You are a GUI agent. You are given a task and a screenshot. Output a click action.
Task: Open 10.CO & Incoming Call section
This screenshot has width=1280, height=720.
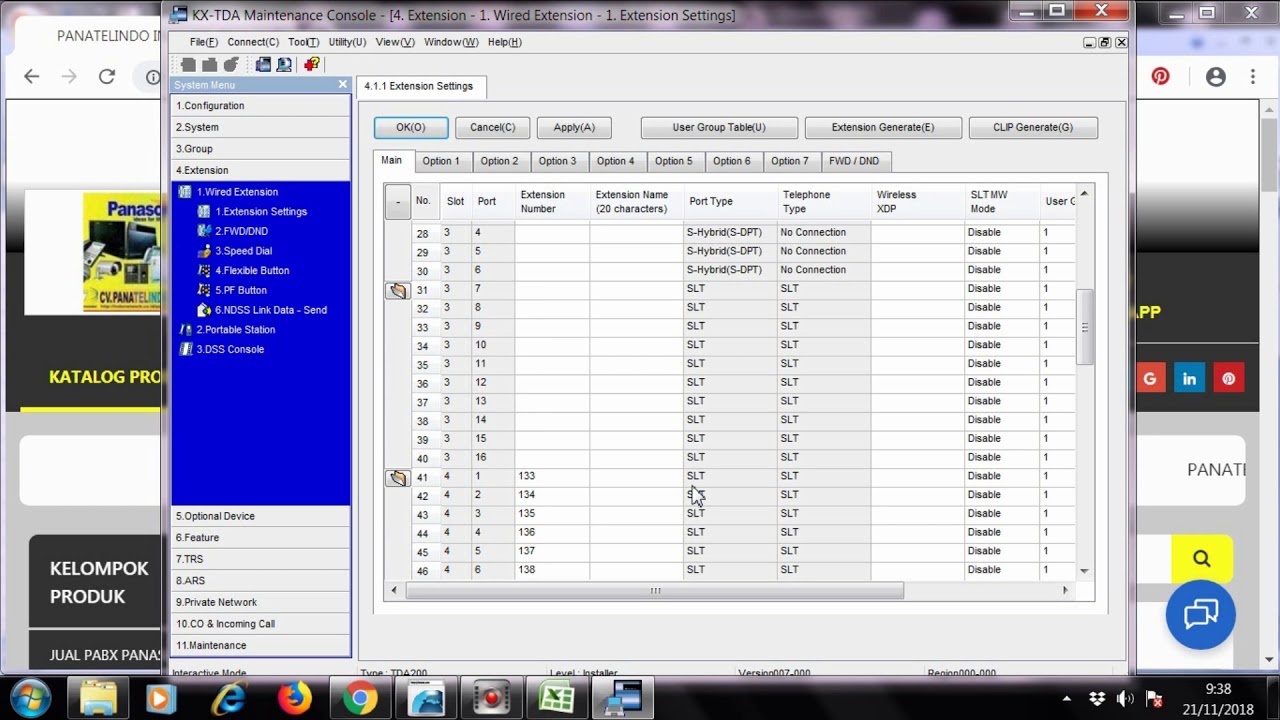tap(261, 624)
